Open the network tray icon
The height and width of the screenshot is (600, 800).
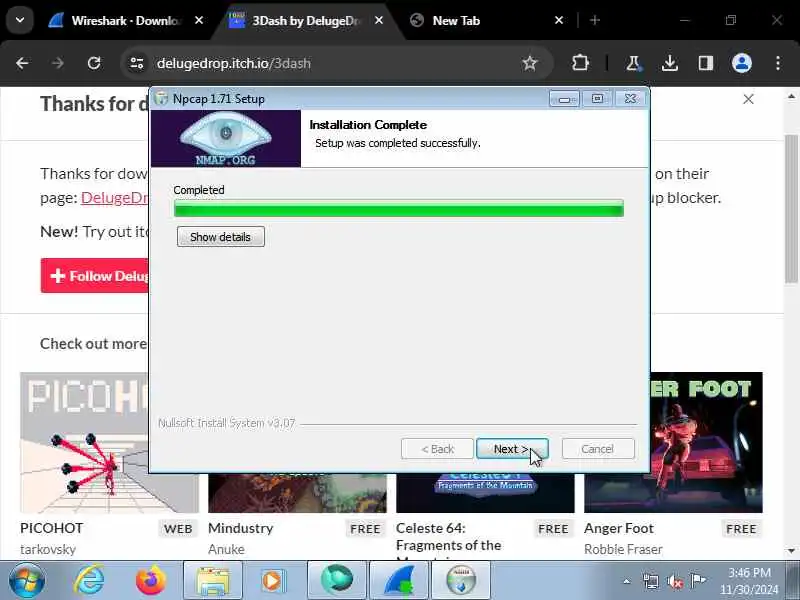651,581
